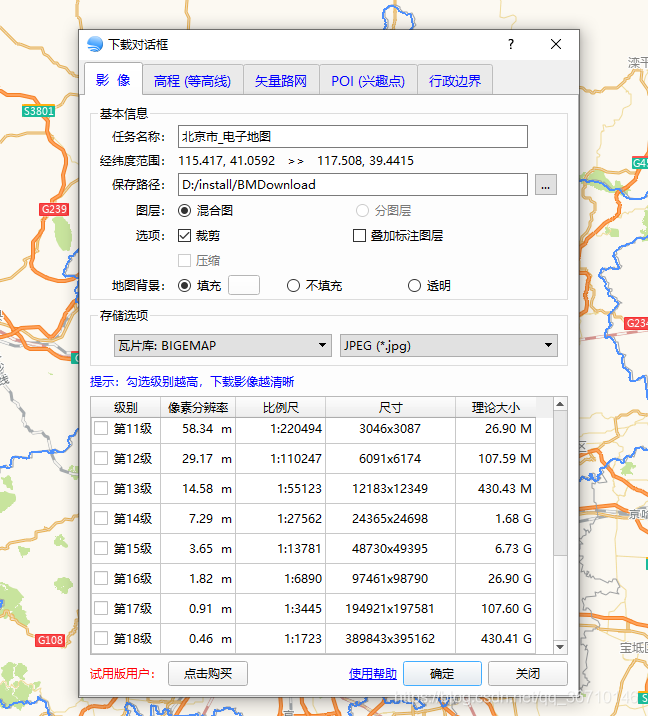
Task: Click the level list scrollbar thumb
Action: pos(560,483)
